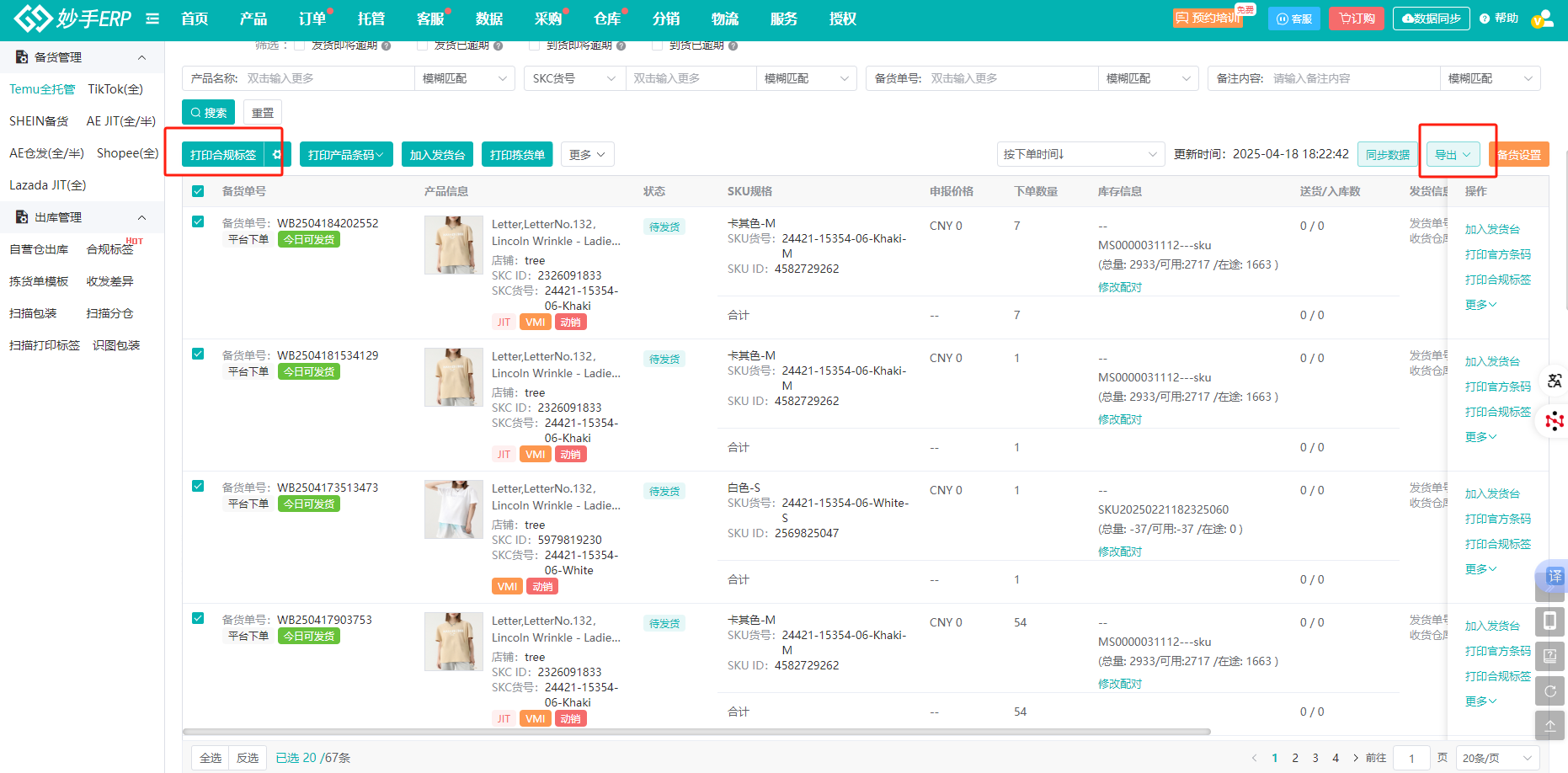Click the white shirt product thumbnail

click(454, 509)
